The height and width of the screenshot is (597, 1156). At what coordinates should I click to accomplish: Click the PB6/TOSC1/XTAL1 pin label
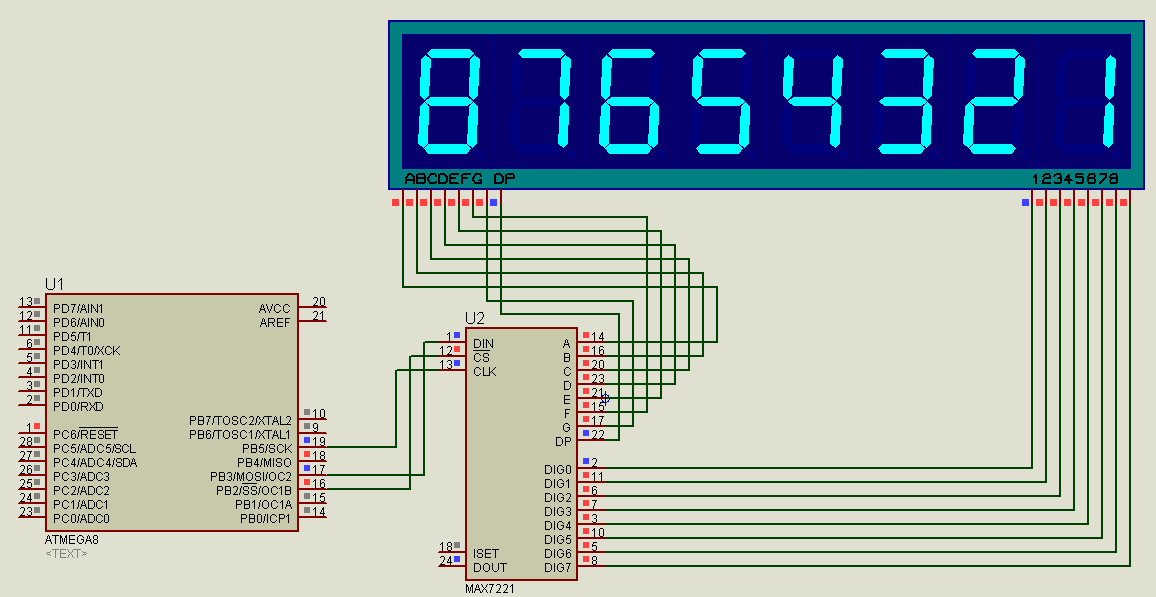coord(240,435)
